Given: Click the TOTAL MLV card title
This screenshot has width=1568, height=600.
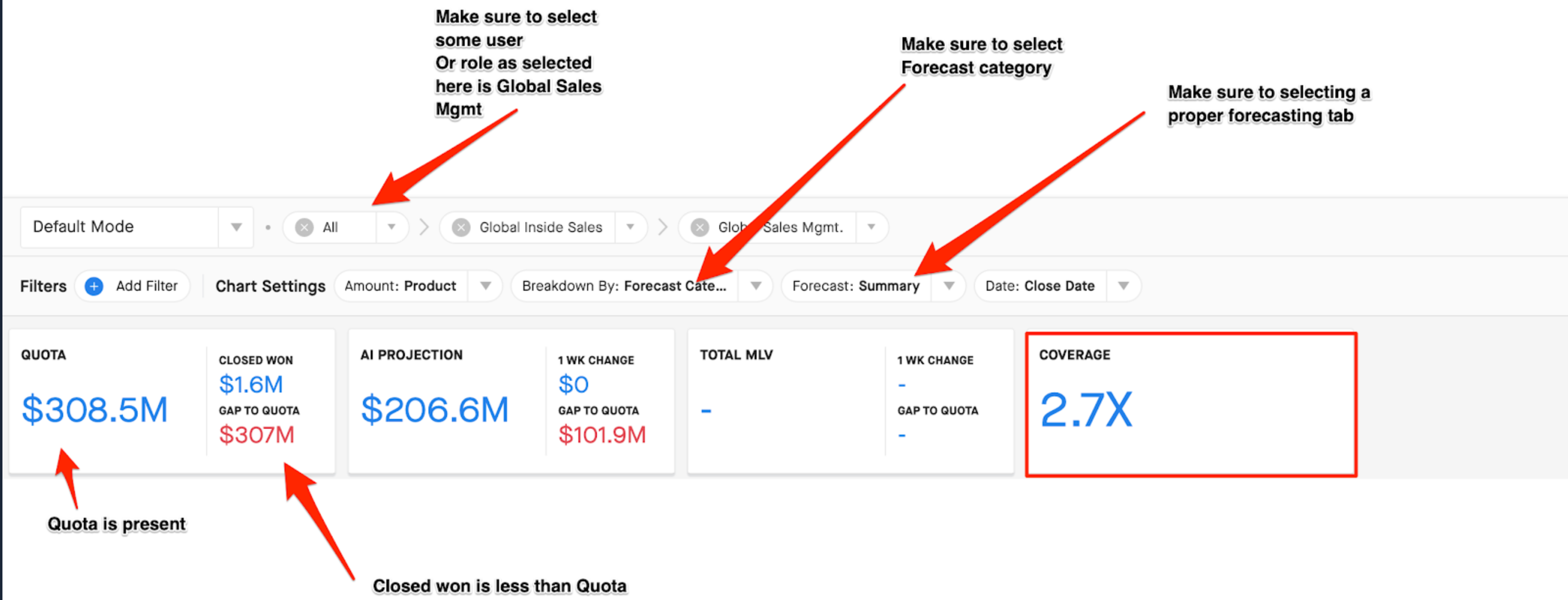Looking at the screenshot, I should point(736,355).
